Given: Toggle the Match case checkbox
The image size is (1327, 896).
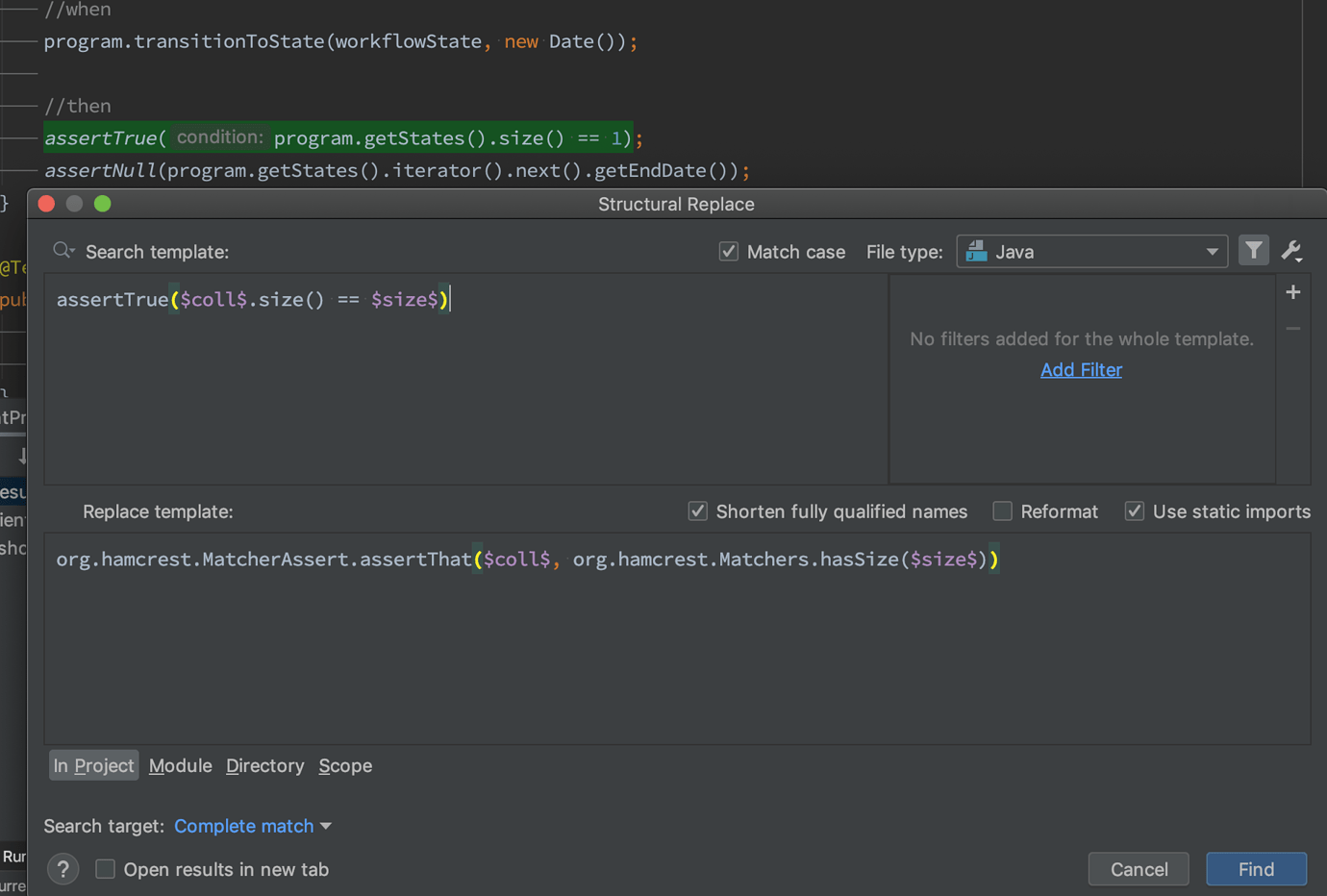Looking at the screenshot, I should [729, 252].
